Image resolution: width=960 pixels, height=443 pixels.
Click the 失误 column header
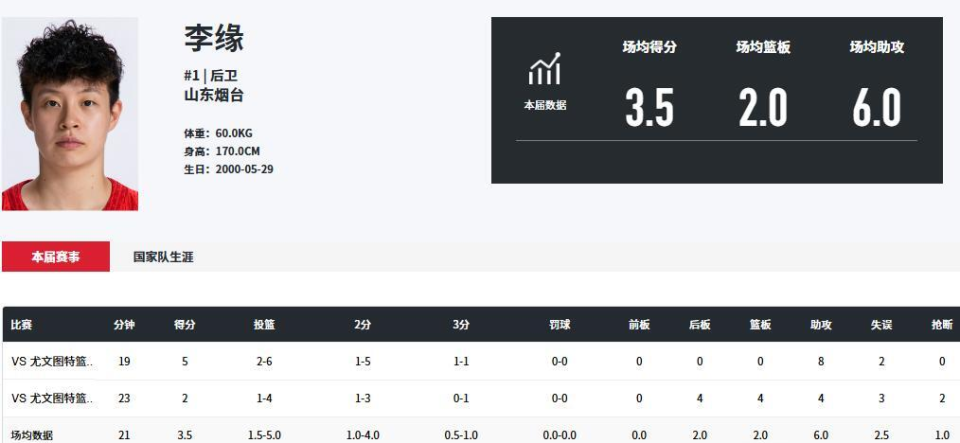click(881, 324)
